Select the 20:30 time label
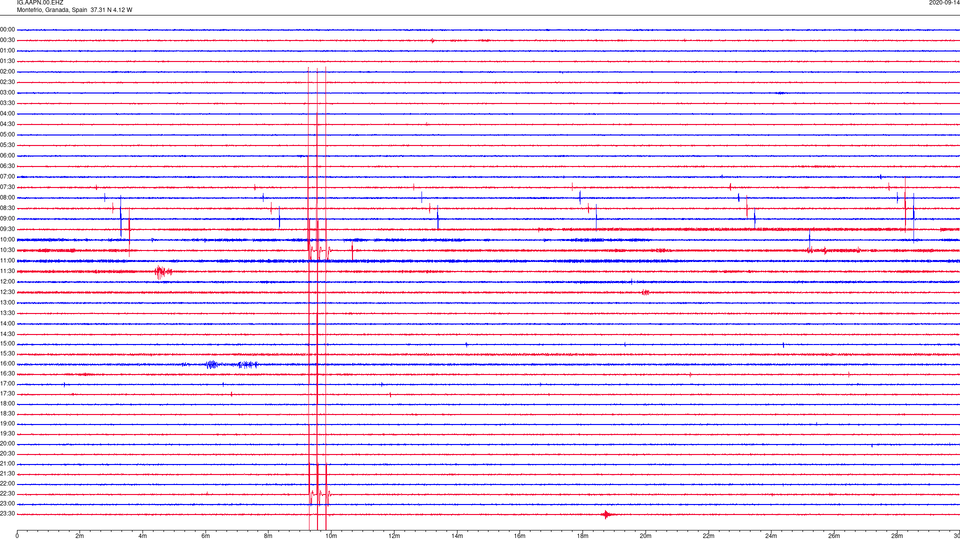Image resolution: width=960 pixels, height=540 pixels. [7, 454]
